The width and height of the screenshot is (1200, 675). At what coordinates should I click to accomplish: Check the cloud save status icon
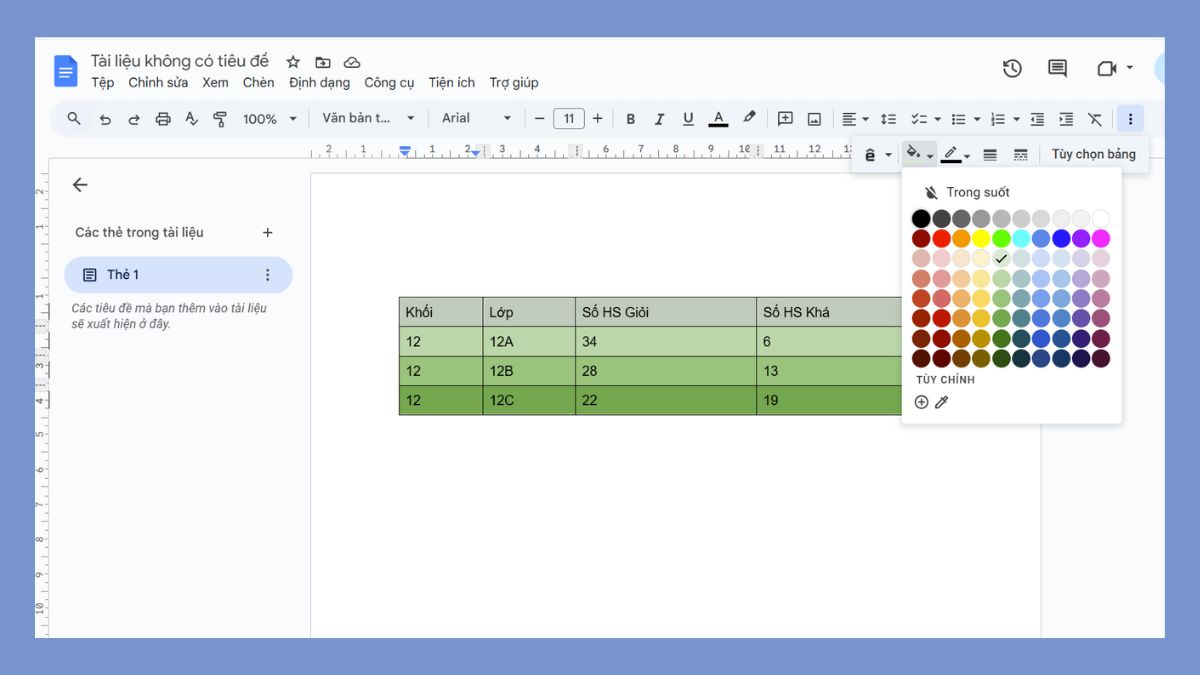click(352, 62)
